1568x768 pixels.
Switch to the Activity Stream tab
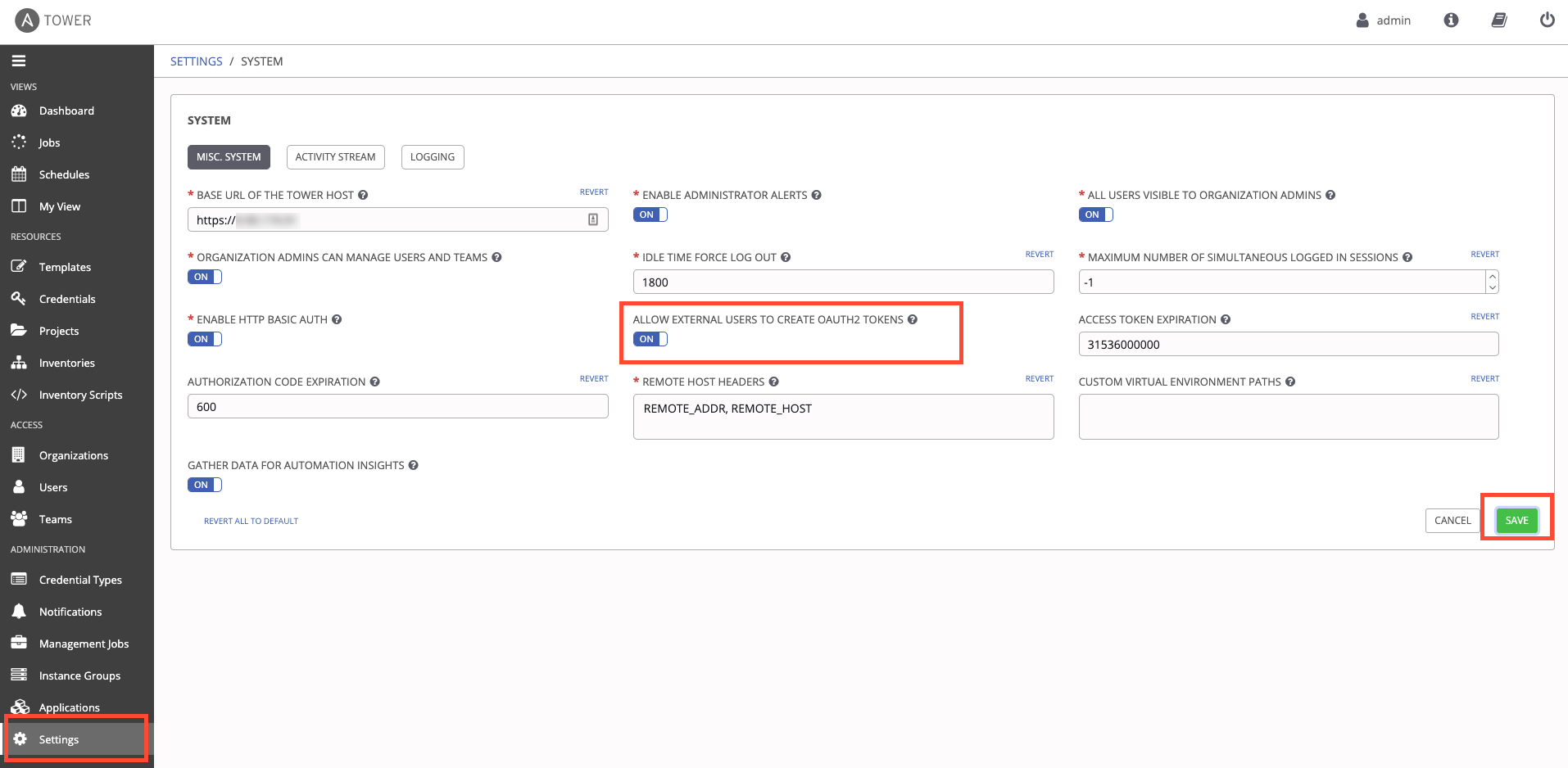pos(335,157)
